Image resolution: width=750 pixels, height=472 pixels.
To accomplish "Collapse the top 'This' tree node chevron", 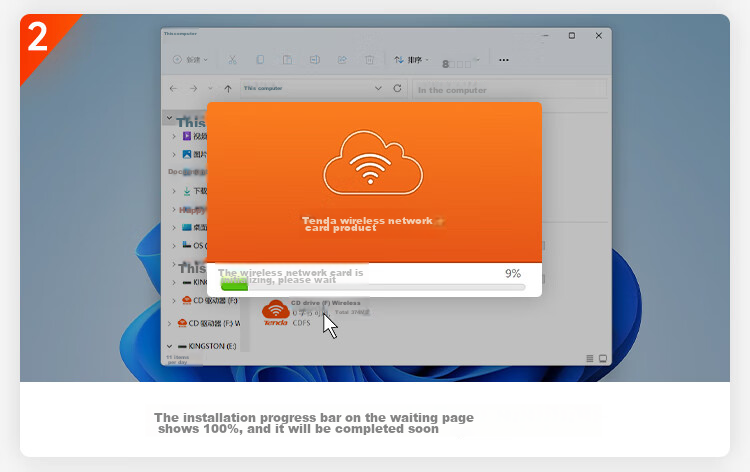I will (x=169, y=117).
